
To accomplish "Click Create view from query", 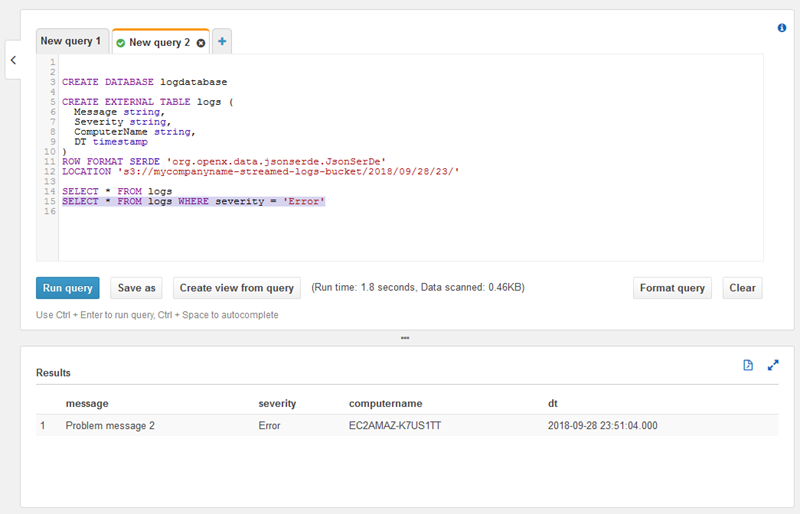I will click(x=237, y=288).
